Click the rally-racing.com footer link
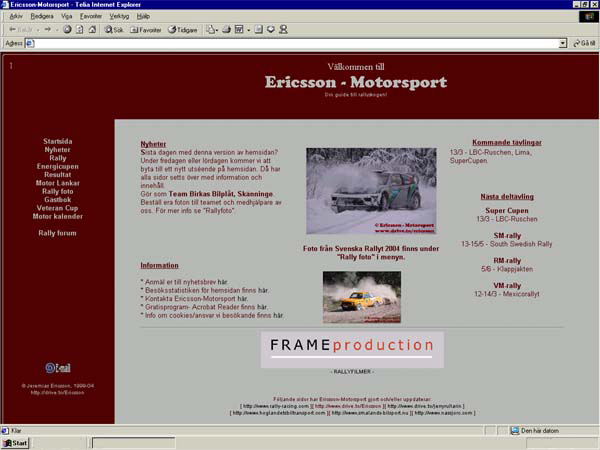The image size is (600, 450). (x=276, y=406)
